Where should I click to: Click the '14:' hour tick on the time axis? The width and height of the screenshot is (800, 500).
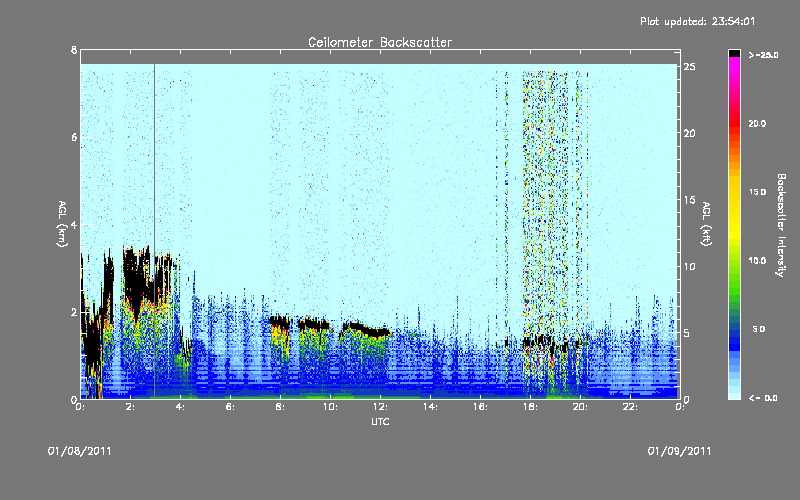[x=430, y=407]
